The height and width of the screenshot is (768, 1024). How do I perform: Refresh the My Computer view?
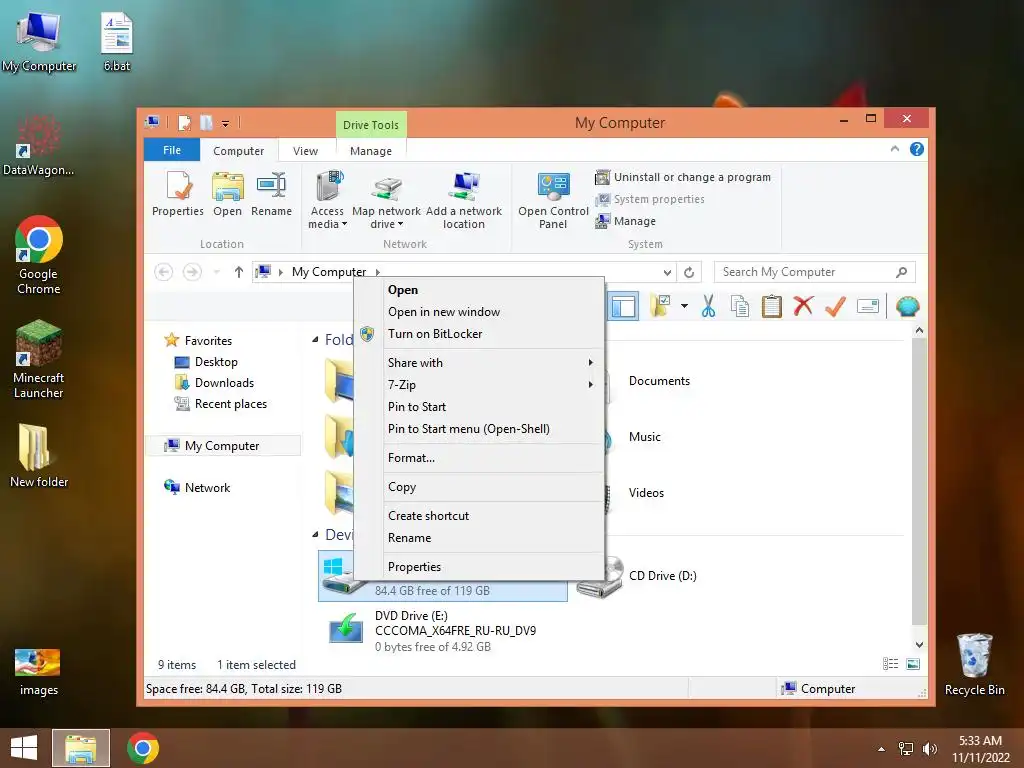tap(689, 272)
